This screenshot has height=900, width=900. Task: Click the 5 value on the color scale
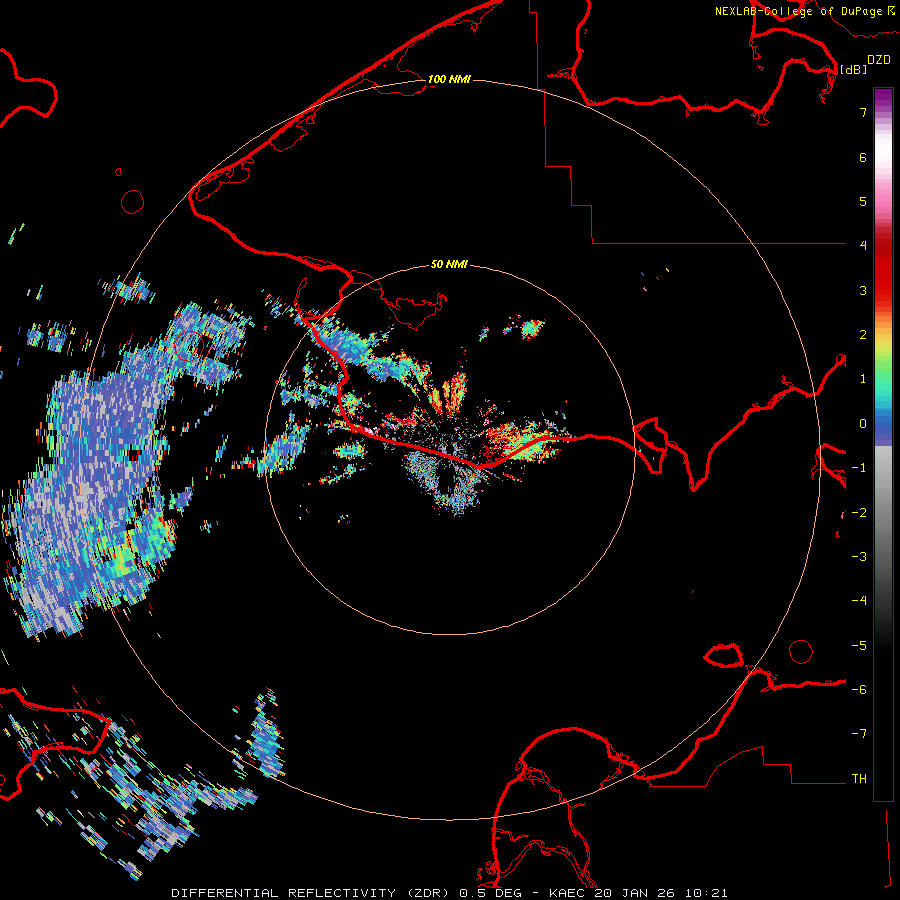tap(863, 201)
